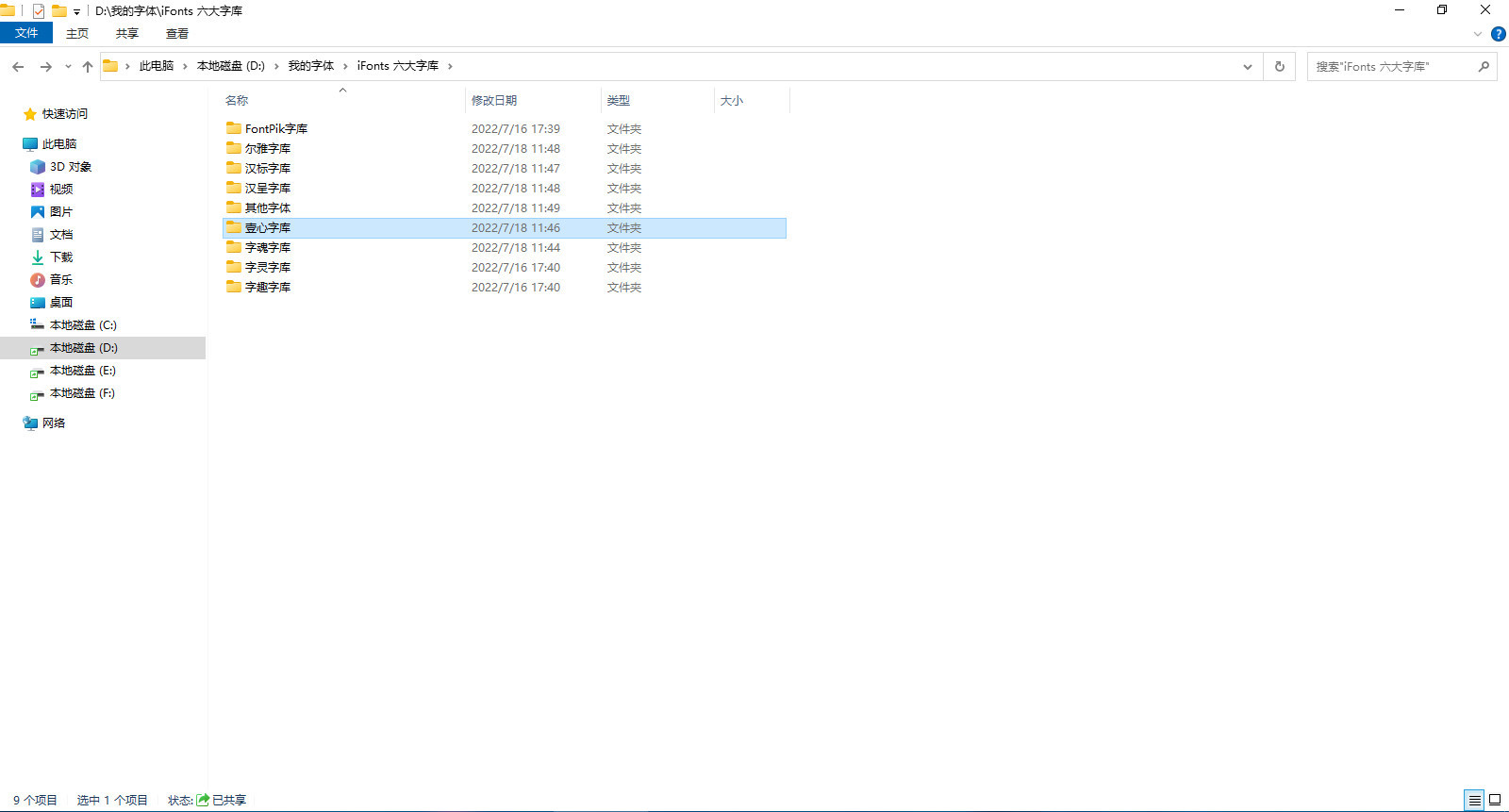Click the 3D 对象 cube icon
Viewport: 1509px width, 812px height.
38,167
